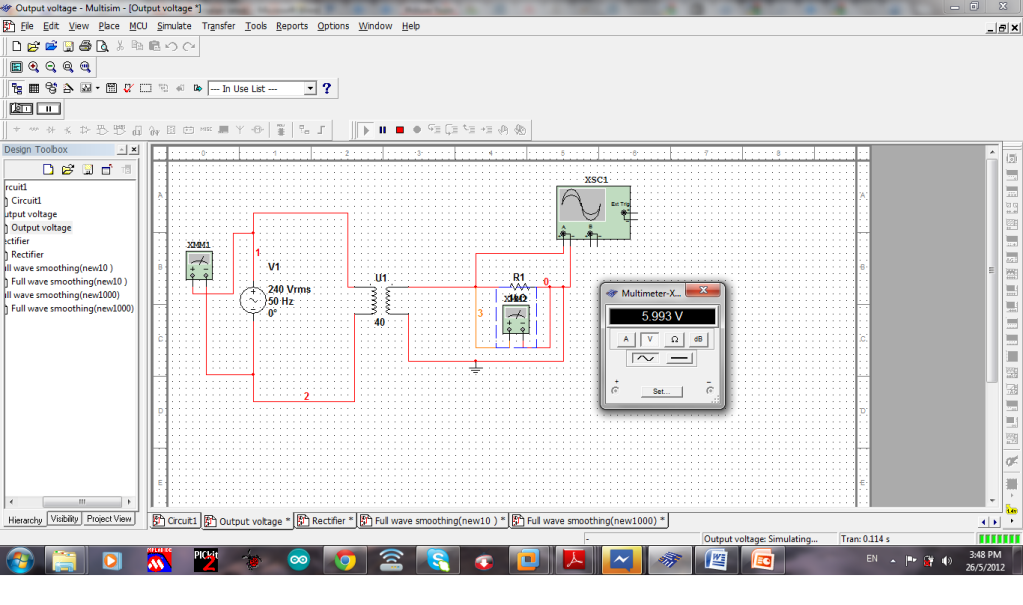The height and width of the screenshot is (605, 1023).
Task: Switch to the Rectifier sheet tab
Action: coord(324,521)
